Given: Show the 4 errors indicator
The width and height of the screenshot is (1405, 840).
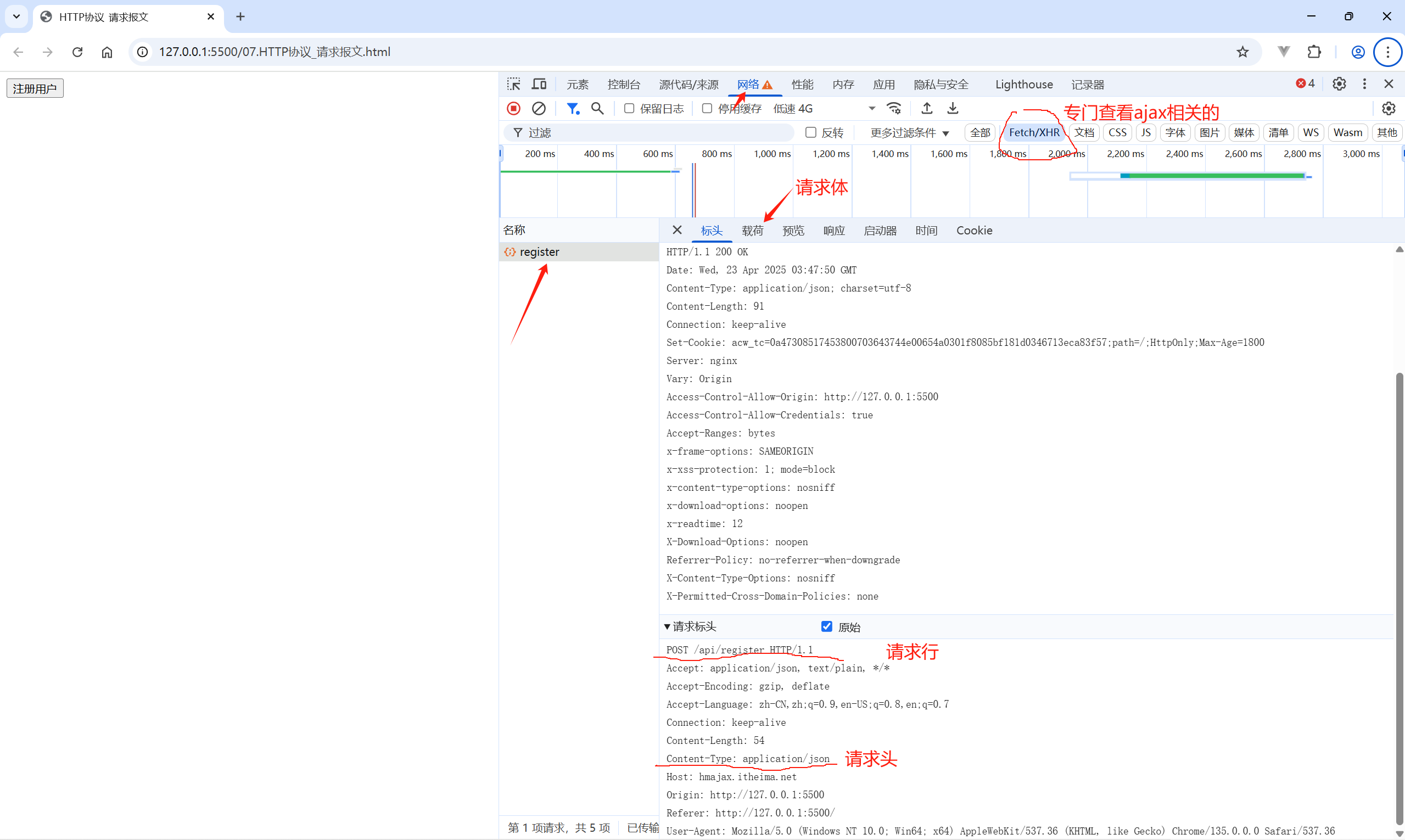Looking at the screenshot, I should tap(1306, 84).
